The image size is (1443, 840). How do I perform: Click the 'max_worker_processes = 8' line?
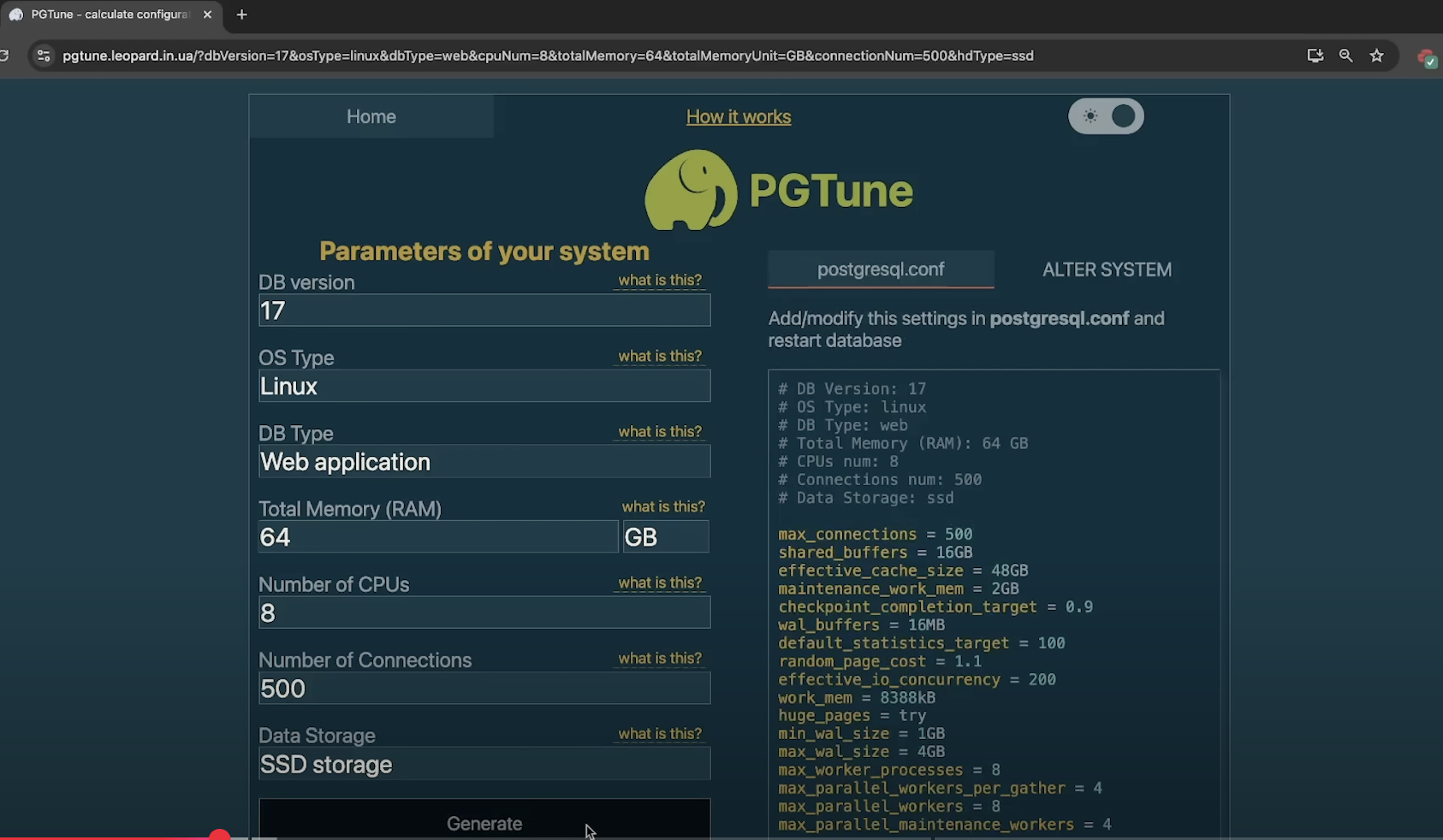889,770
